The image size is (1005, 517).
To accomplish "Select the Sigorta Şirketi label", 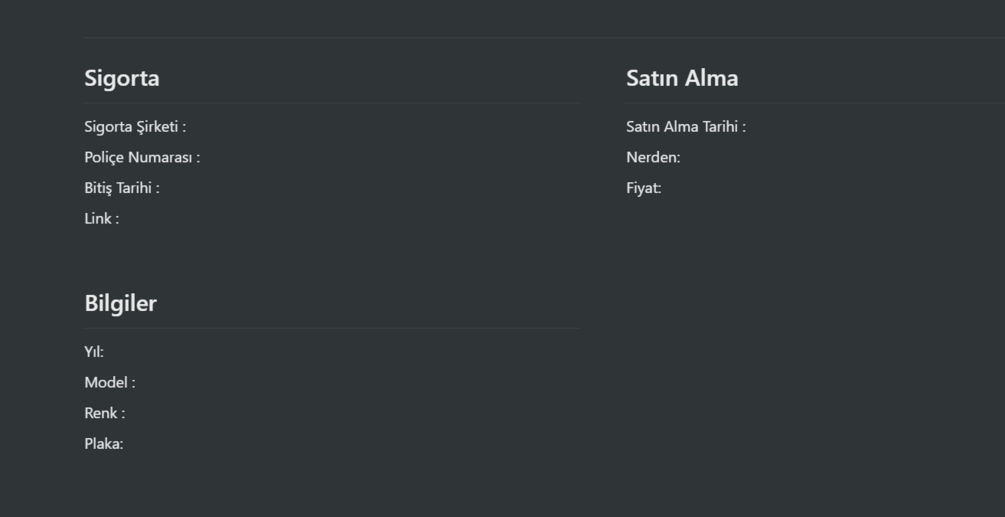I will [x=135, y=127].
